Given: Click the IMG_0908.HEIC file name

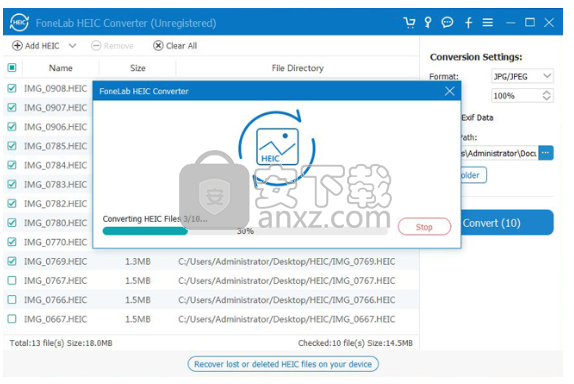Looking at the screenshot, I should 56,89.
